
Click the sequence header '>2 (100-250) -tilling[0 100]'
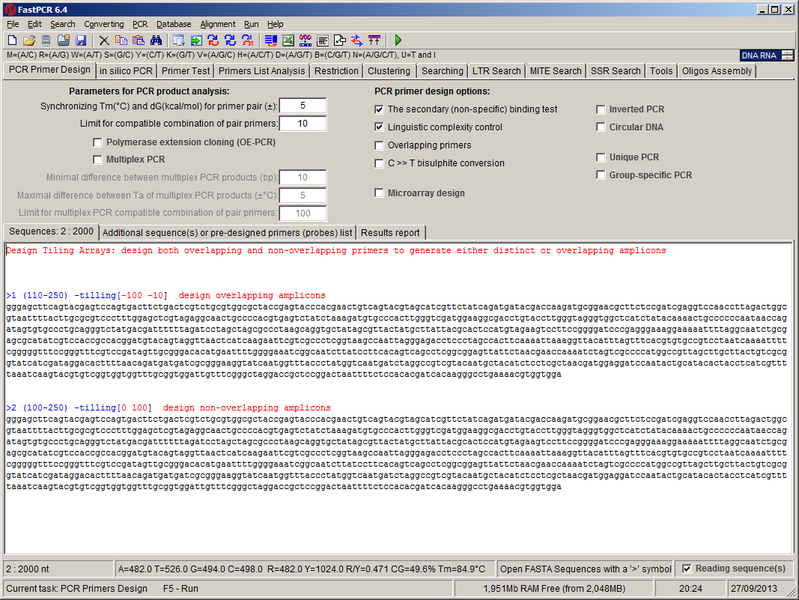[x=79, y=408]
